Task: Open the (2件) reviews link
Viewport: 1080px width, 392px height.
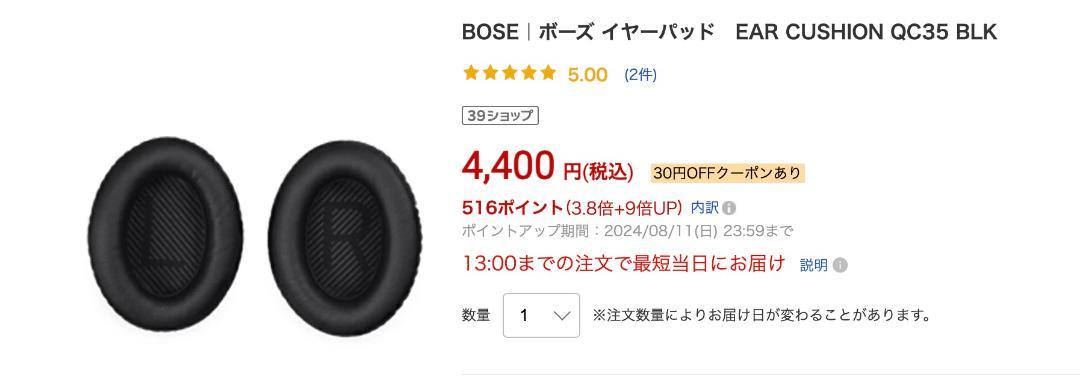Action: tap(641, 74)
